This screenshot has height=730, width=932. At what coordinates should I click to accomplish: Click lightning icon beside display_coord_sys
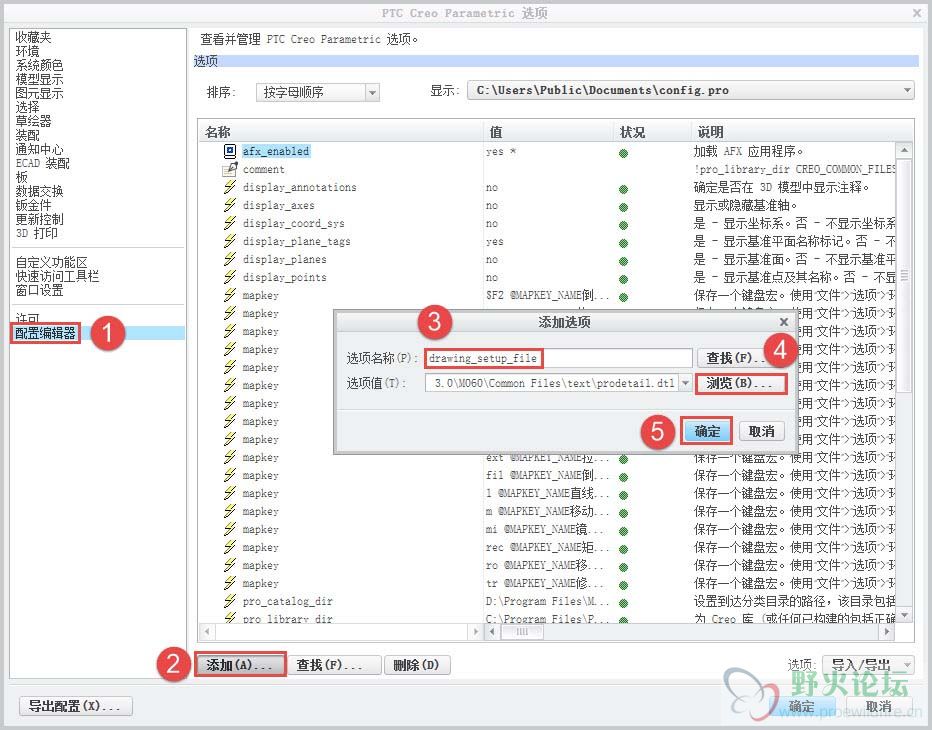[230, 223]
